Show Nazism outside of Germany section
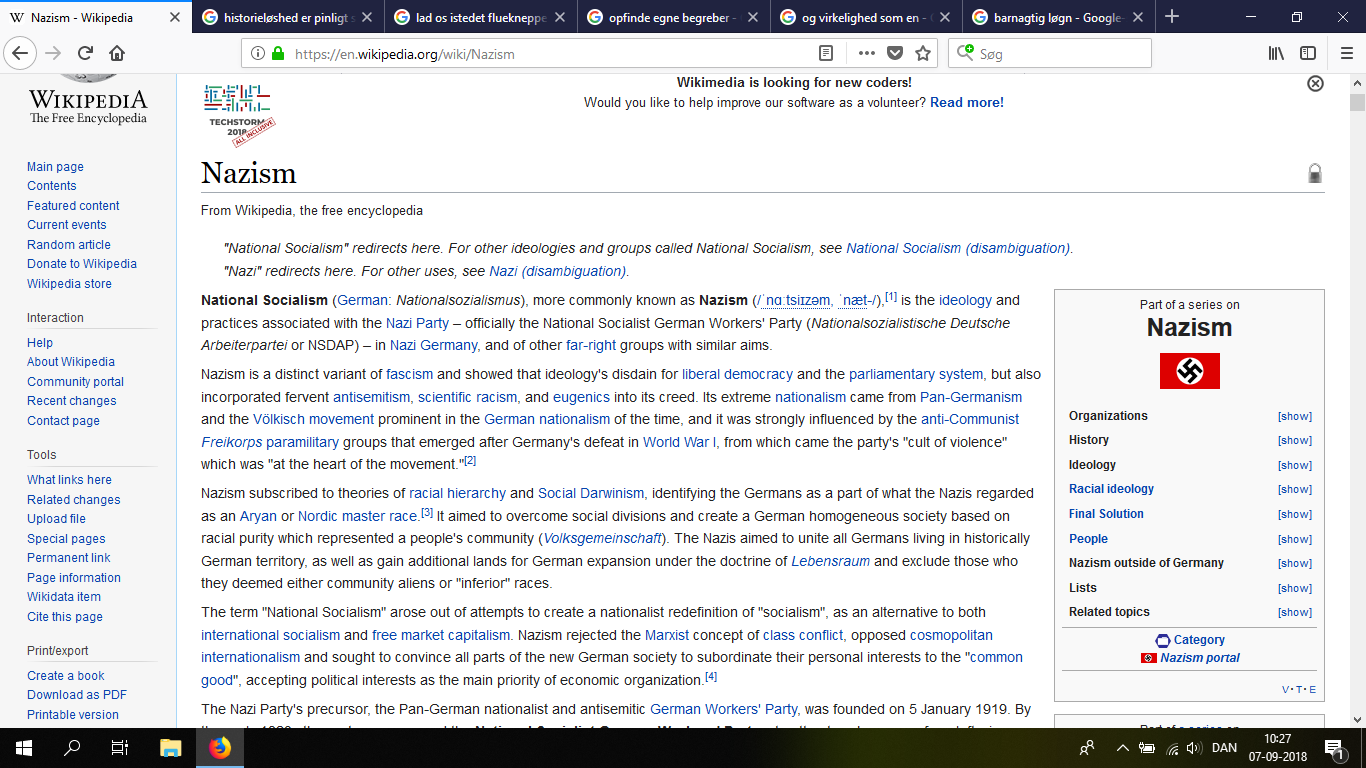The height and width of the screenshot is (768, 1366). 1294,563
